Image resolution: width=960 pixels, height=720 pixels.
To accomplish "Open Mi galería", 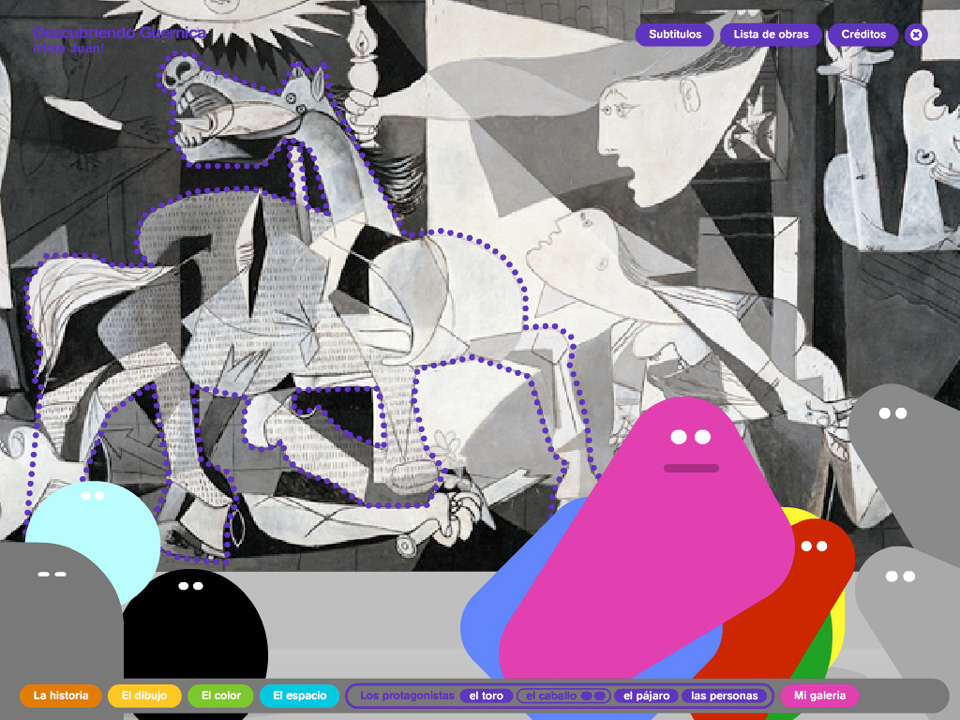I will [820, 696].
